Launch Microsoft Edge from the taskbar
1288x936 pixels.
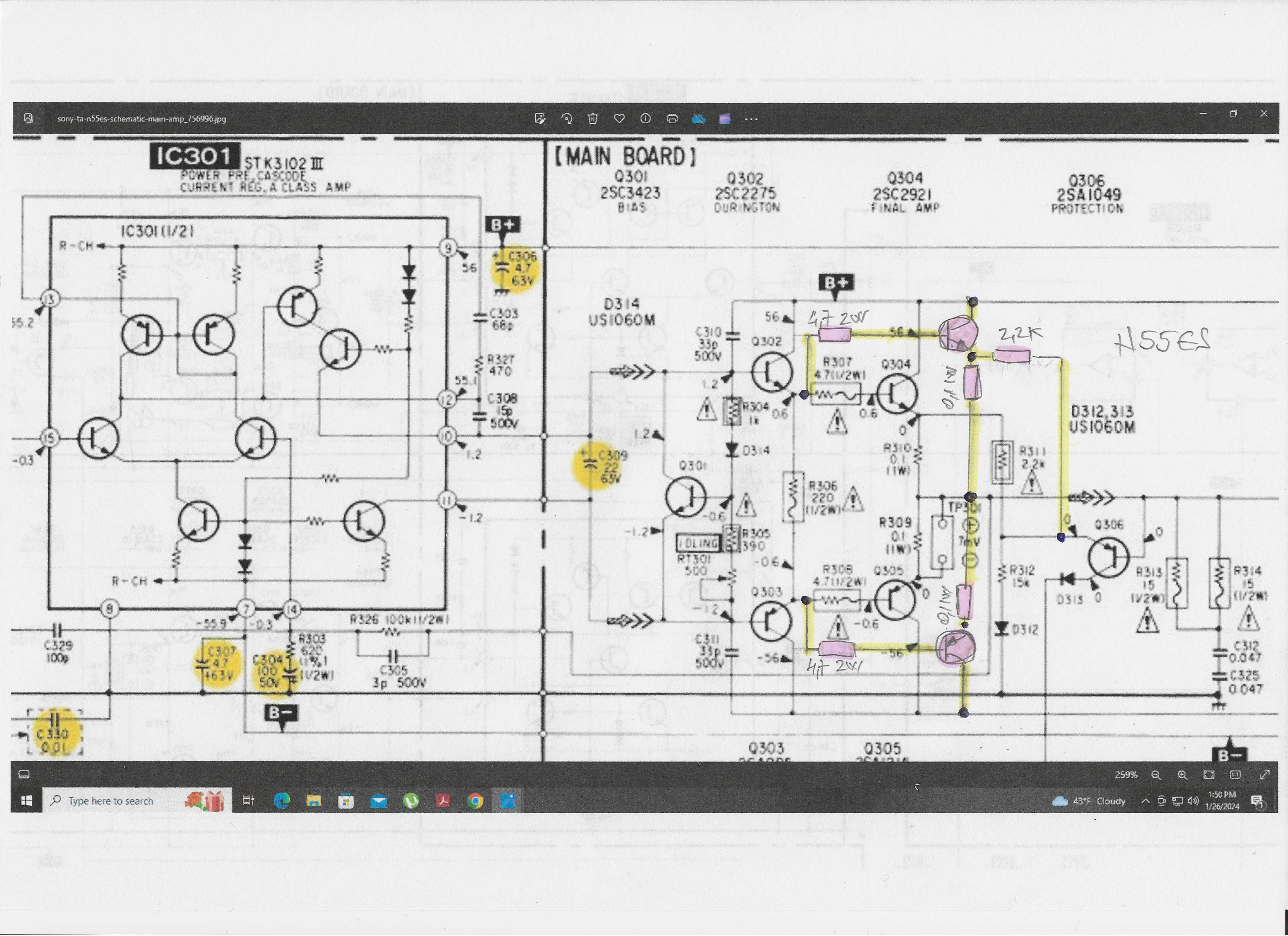(282, 801)
